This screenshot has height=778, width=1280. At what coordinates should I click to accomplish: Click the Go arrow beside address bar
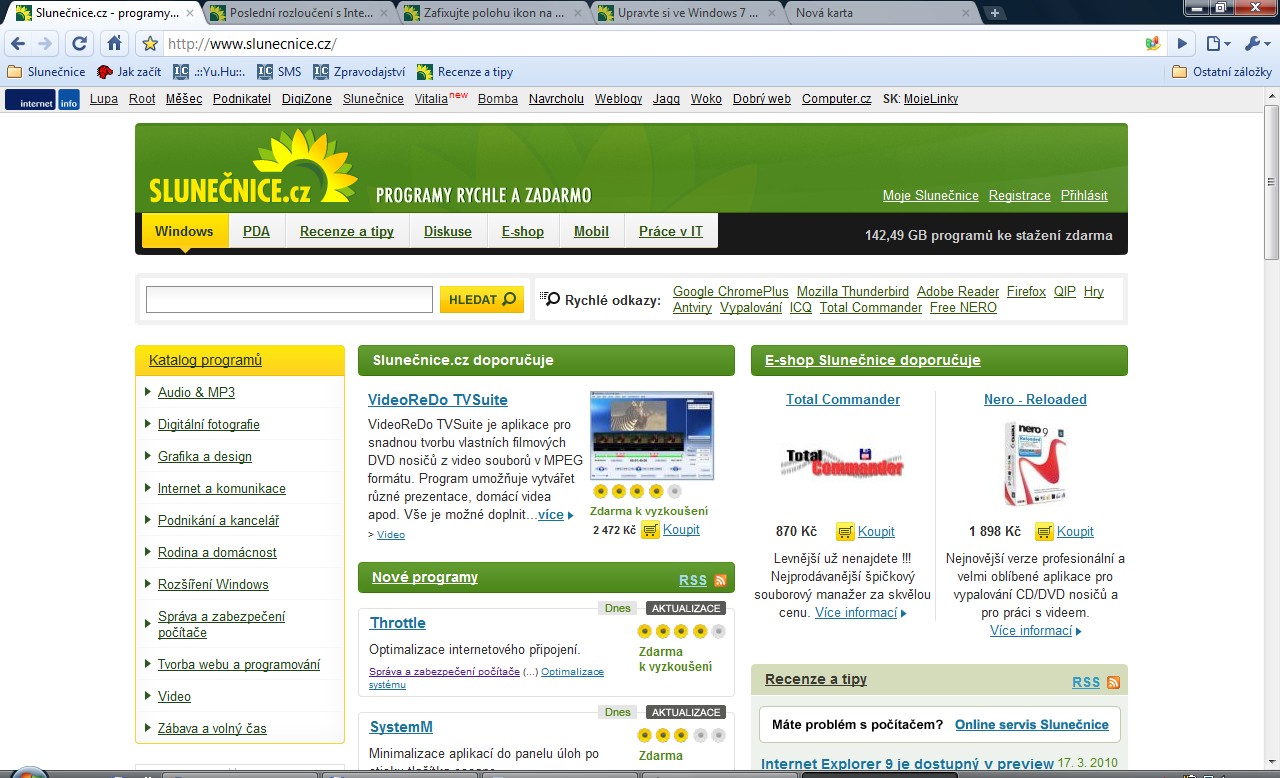point(1182,44)
